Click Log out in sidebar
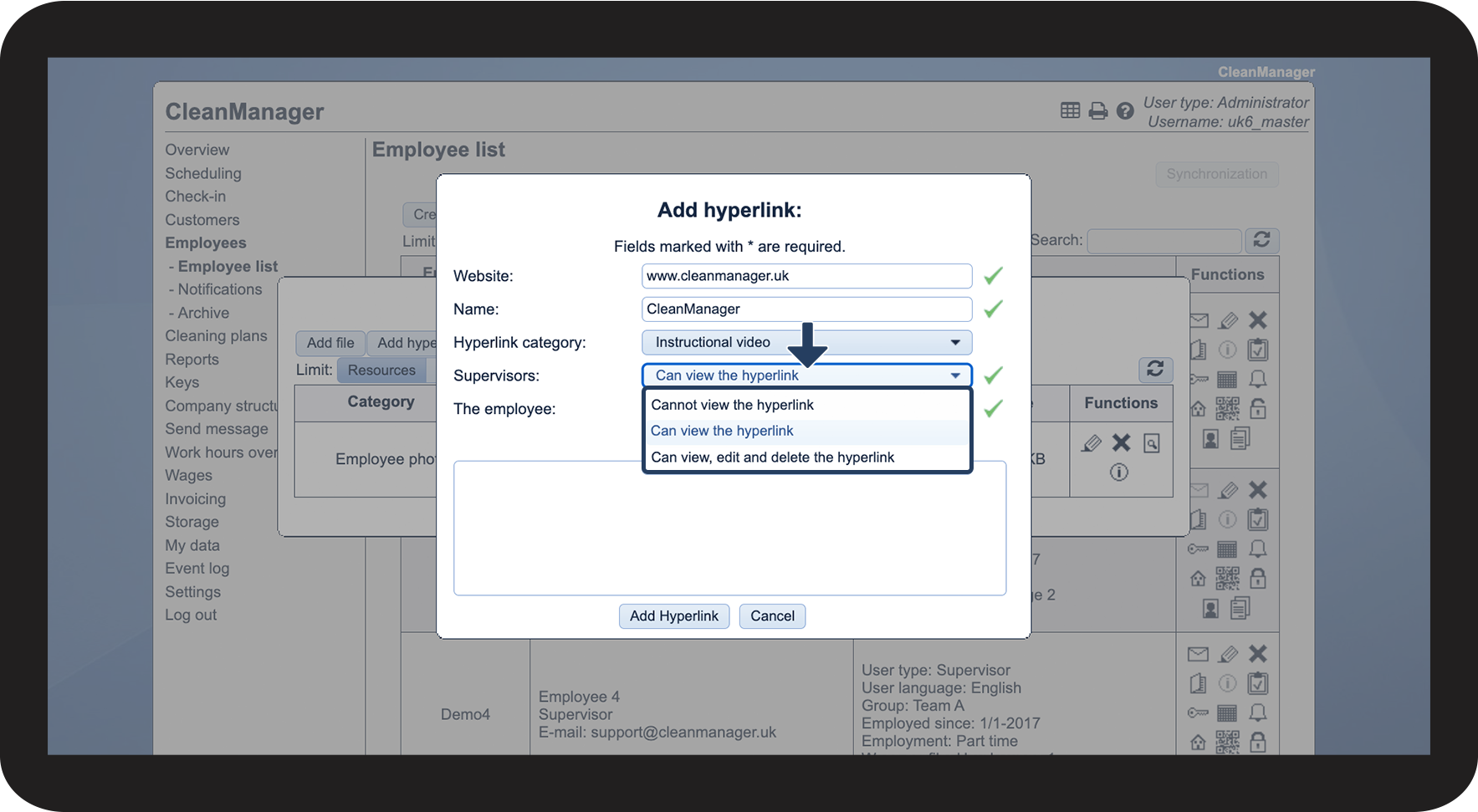1478x812 pixels. coord(191,615)
